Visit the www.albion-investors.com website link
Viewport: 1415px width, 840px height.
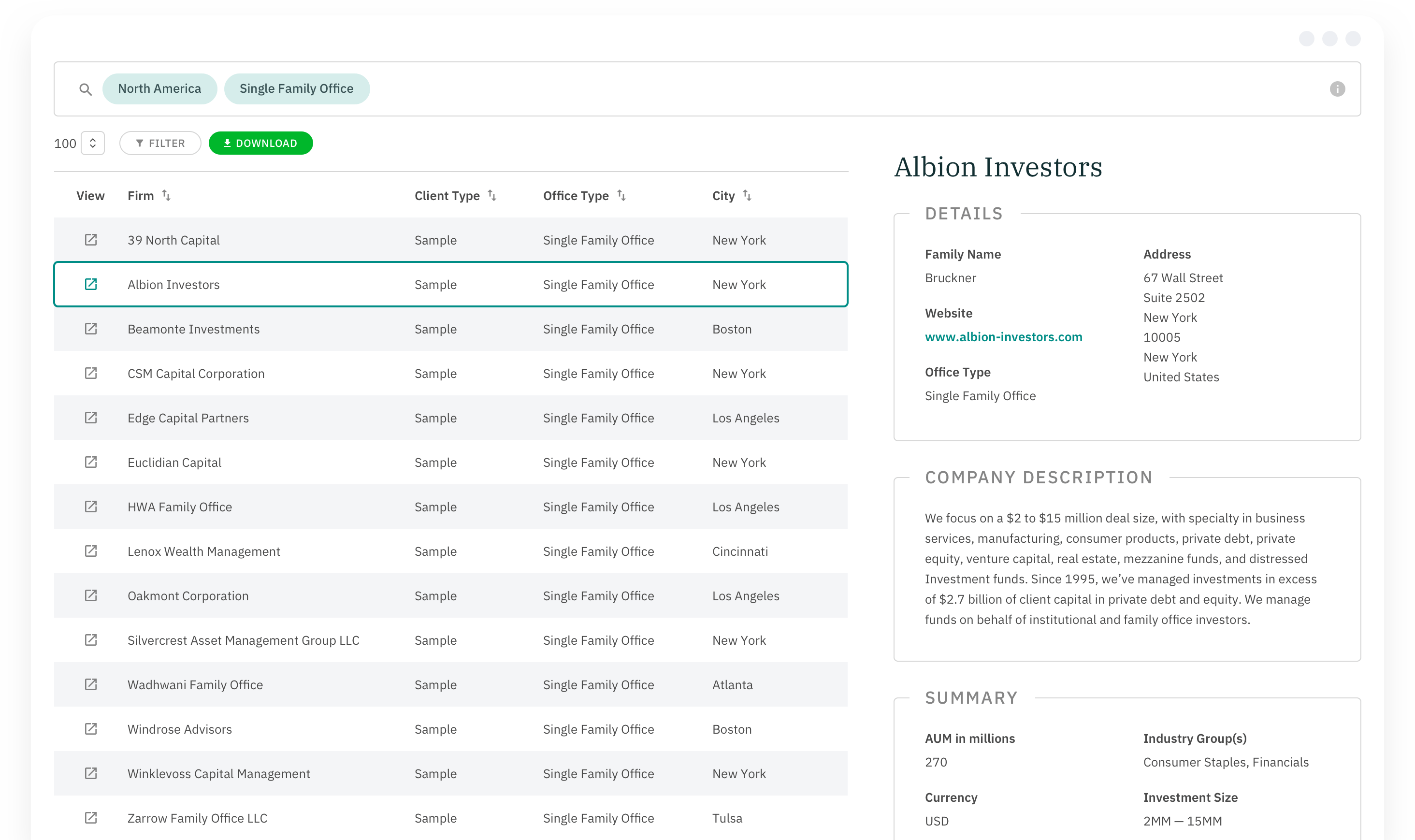click(x=1003, y=336)
